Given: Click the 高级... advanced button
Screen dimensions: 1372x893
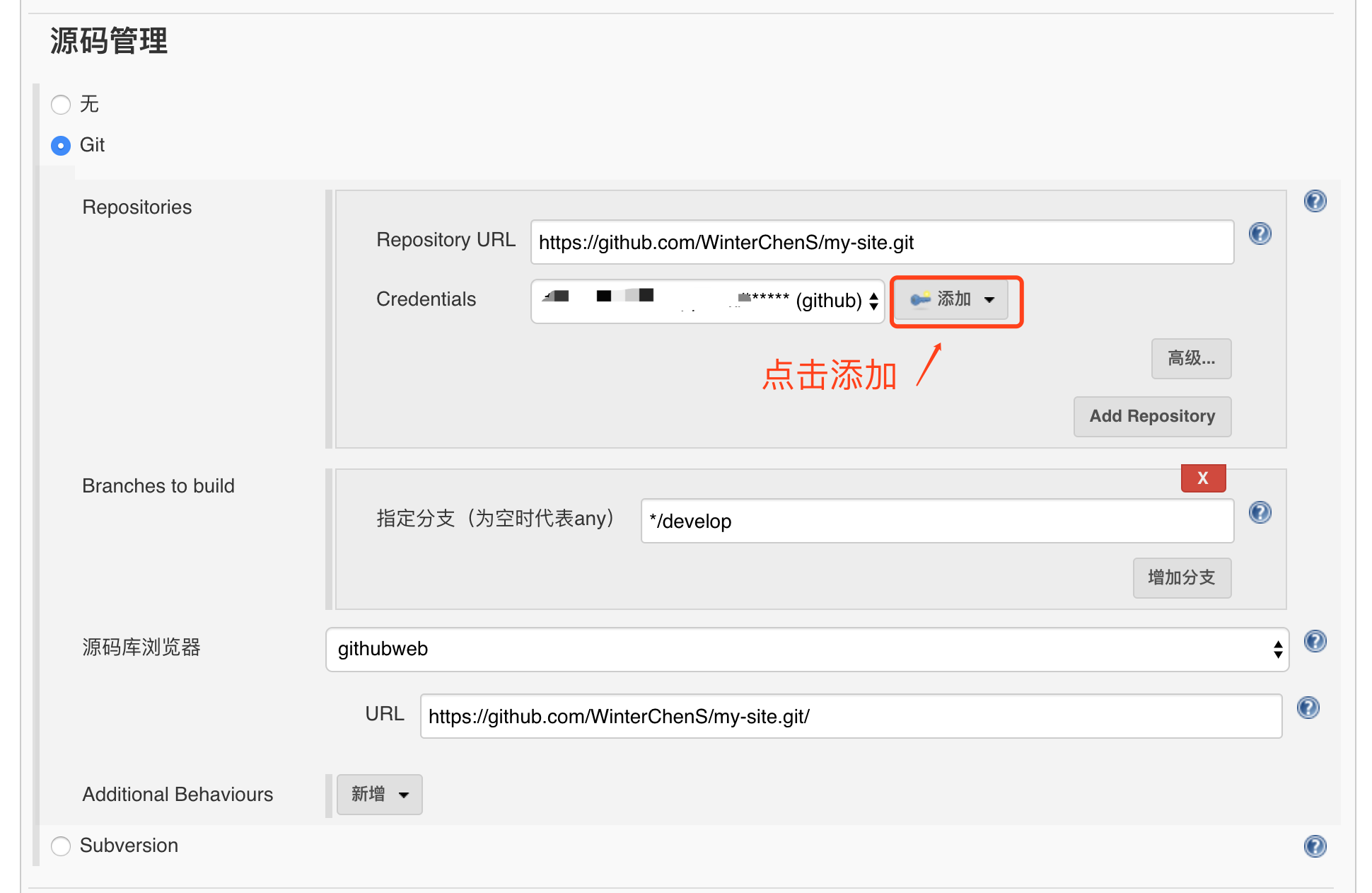Looking at the screenshot, I should [x=1191, y=359].
